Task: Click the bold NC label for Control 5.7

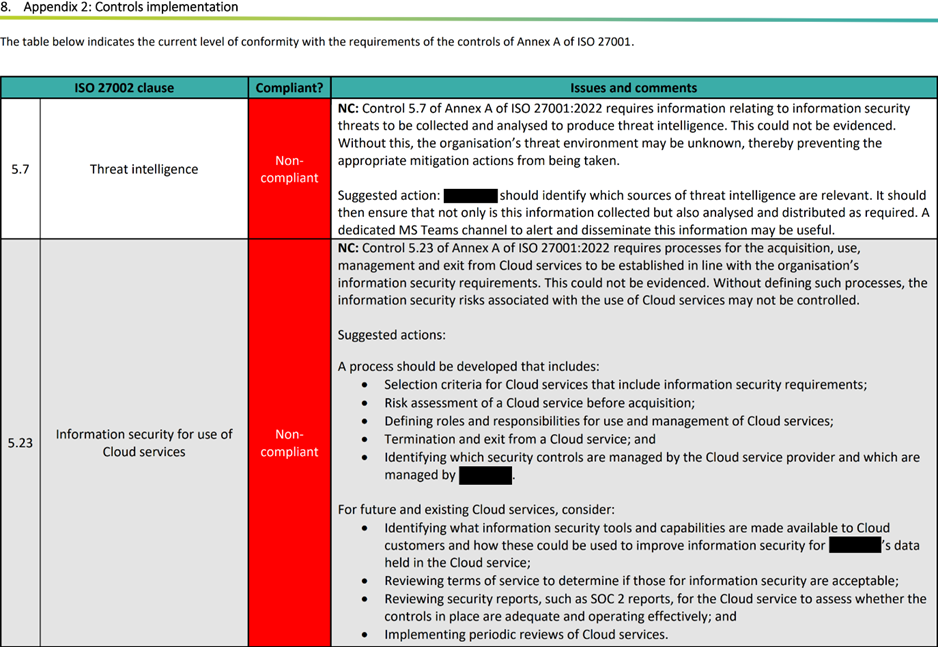Action: pos(347,108)
